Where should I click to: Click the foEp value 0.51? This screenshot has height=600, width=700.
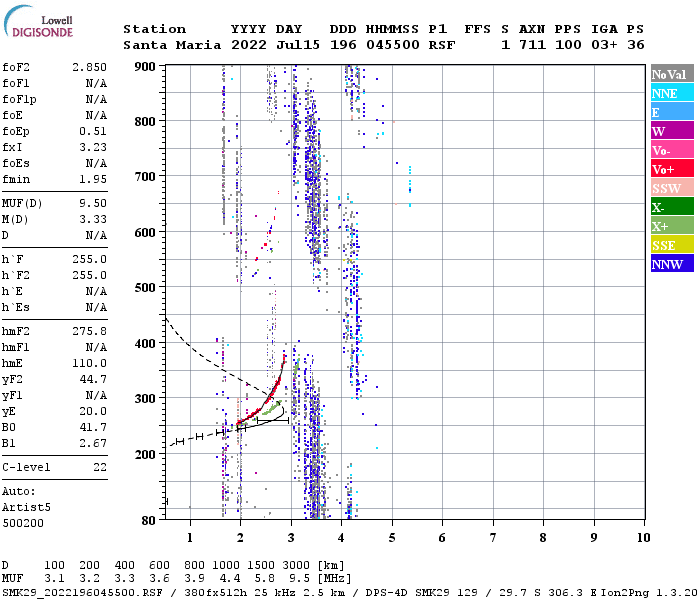click(93, 132)
